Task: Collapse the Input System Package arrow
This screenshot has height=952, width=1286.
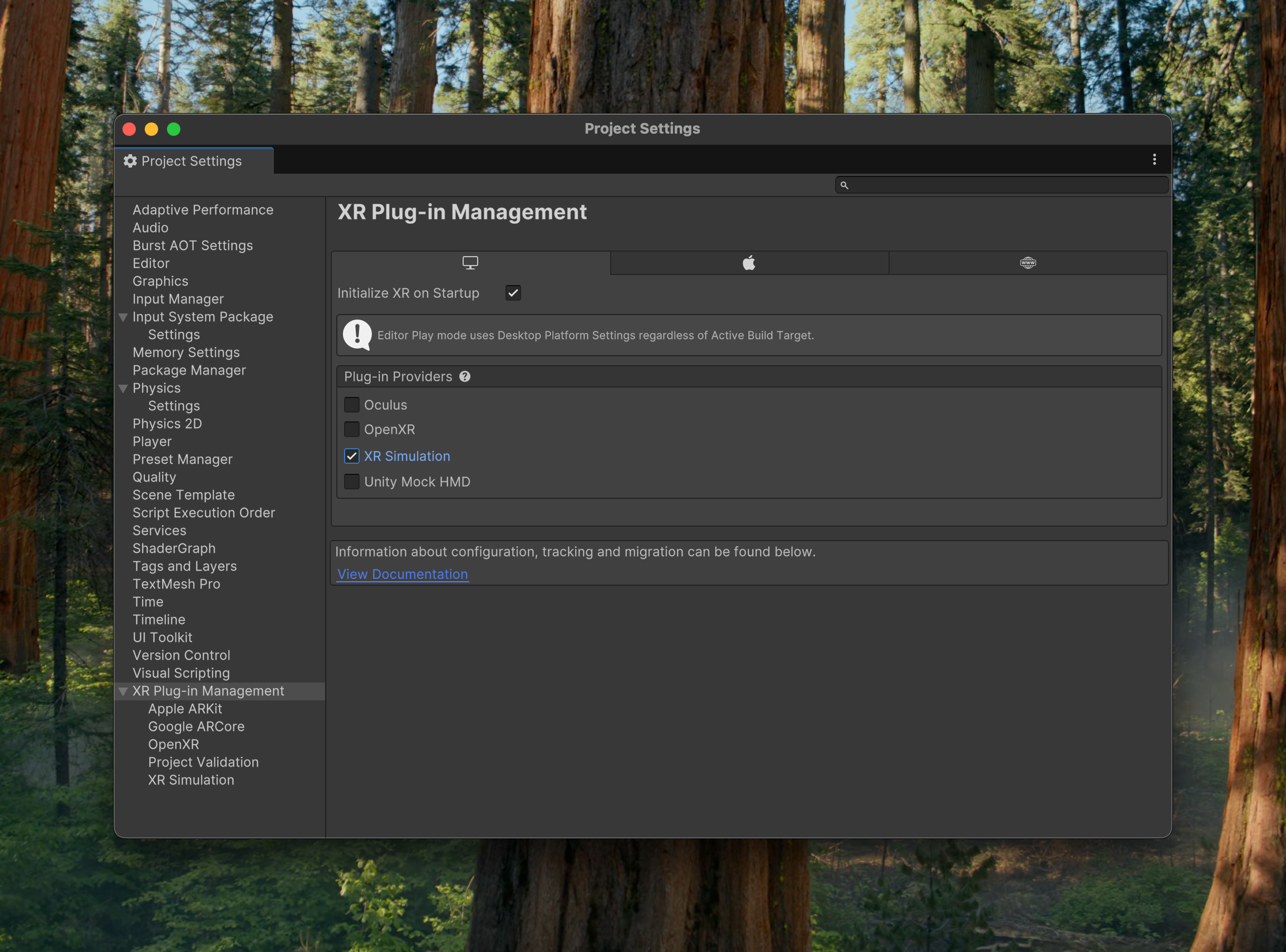Action: [x=122, y=317]
